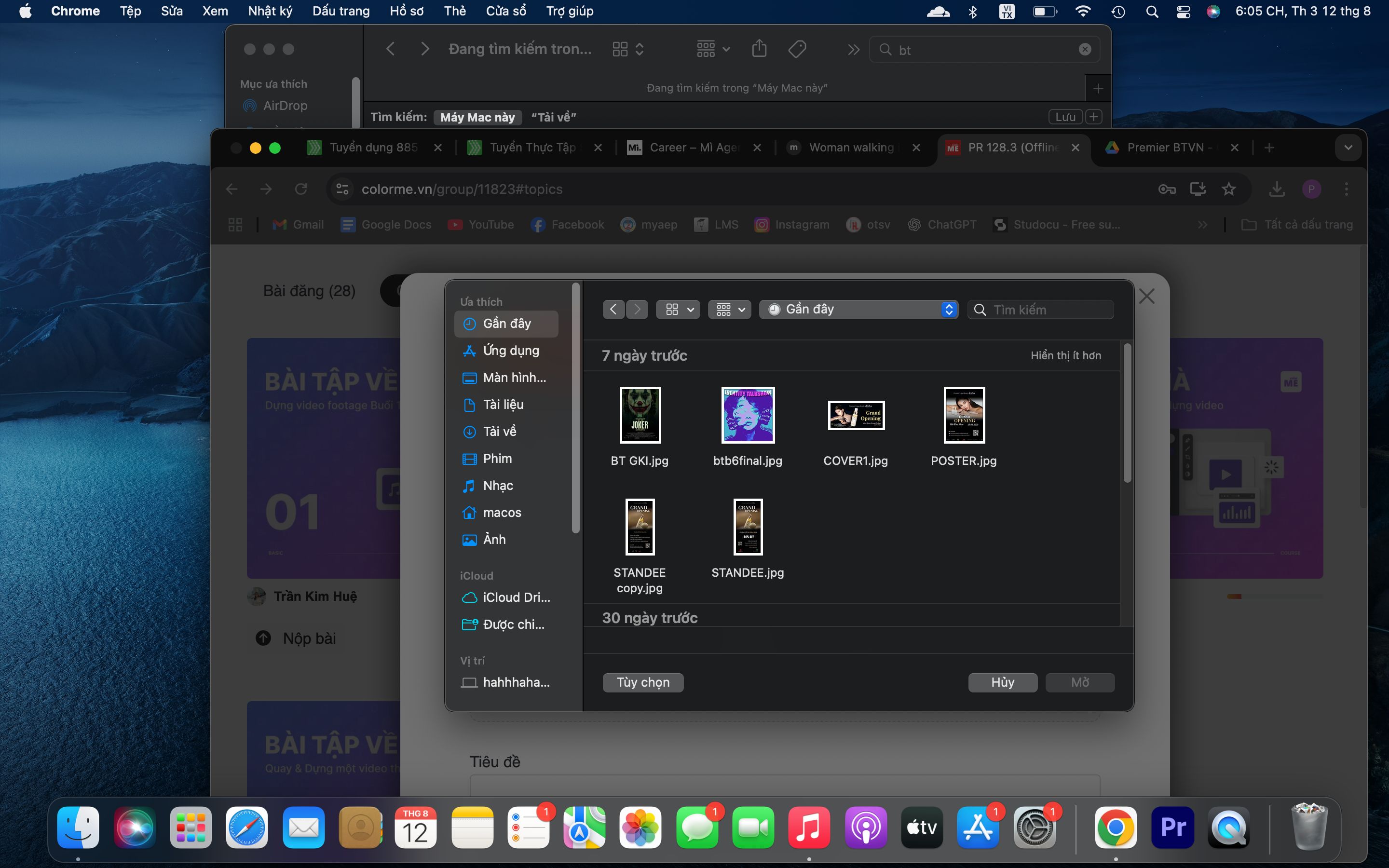The image size is (1389, 868).
Task: Open Phim folder in dialog sidebar
Action: click(x=505, y=459)
